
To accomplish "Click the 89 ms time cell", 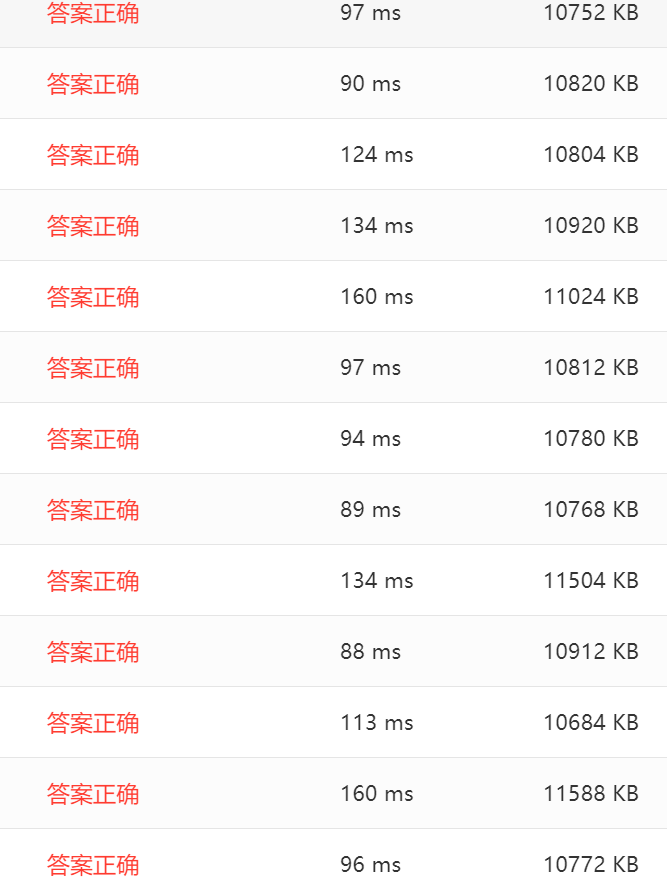I will [x=370, y=510].
